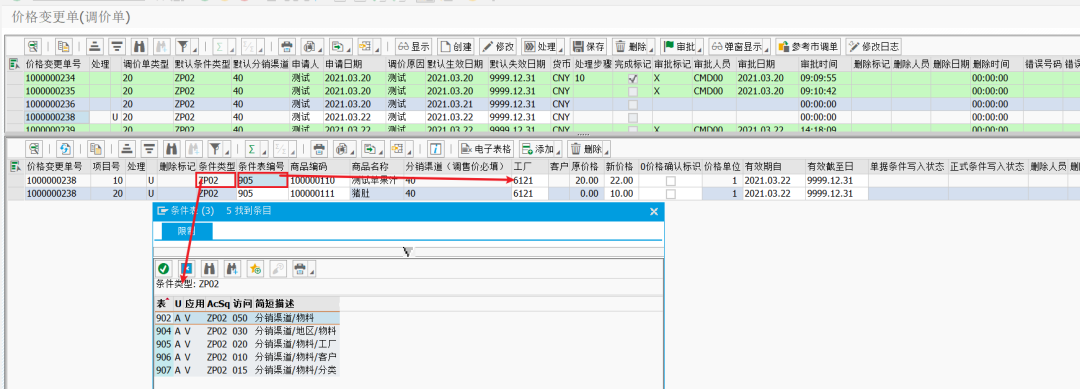Click the copy icon in the upper toolbar
The height and width of the screenshot is (389, 1080).
point(64,47)
